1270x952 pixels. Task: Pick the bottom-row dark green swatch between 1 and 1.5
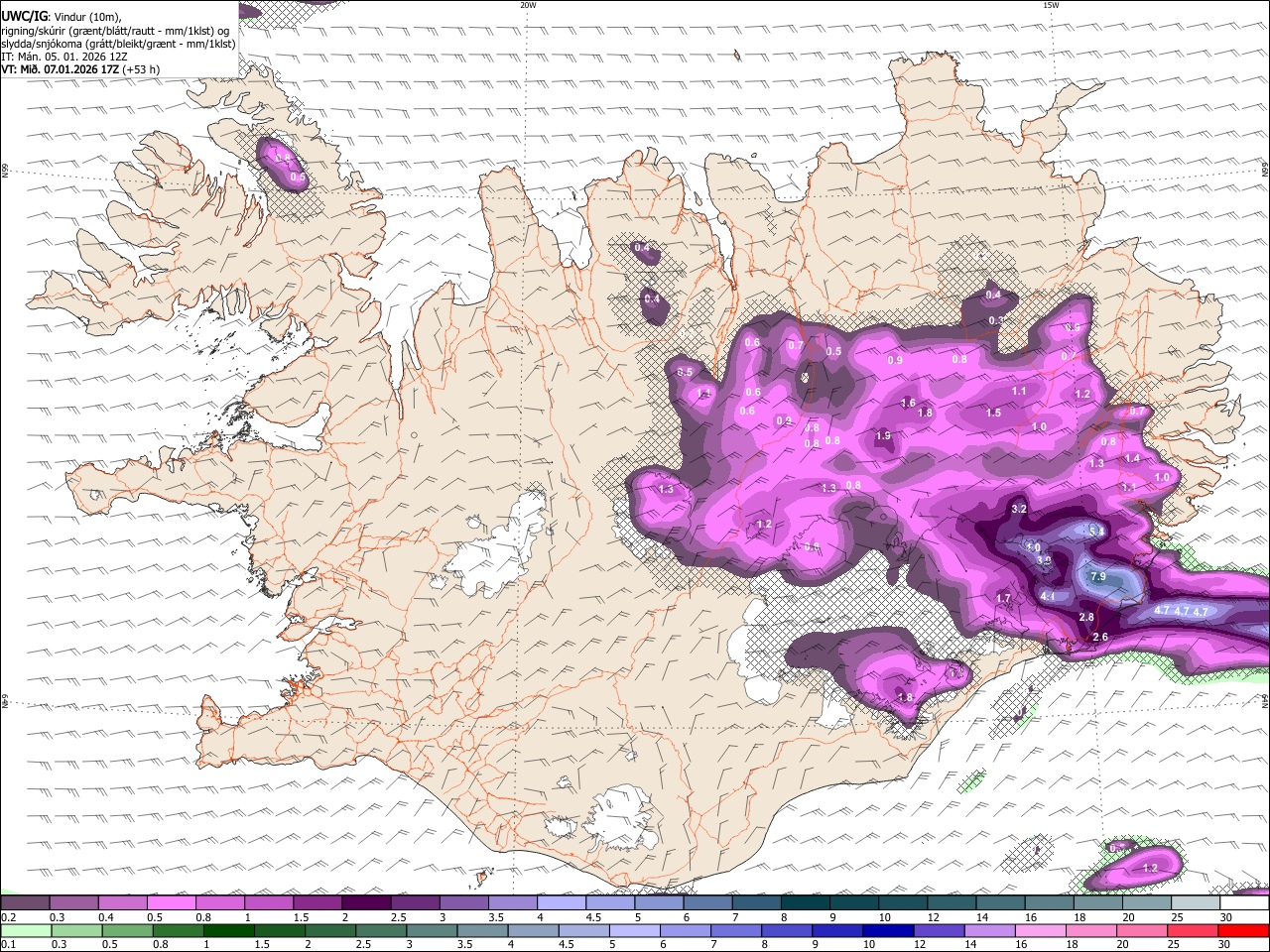pos(228,930)
